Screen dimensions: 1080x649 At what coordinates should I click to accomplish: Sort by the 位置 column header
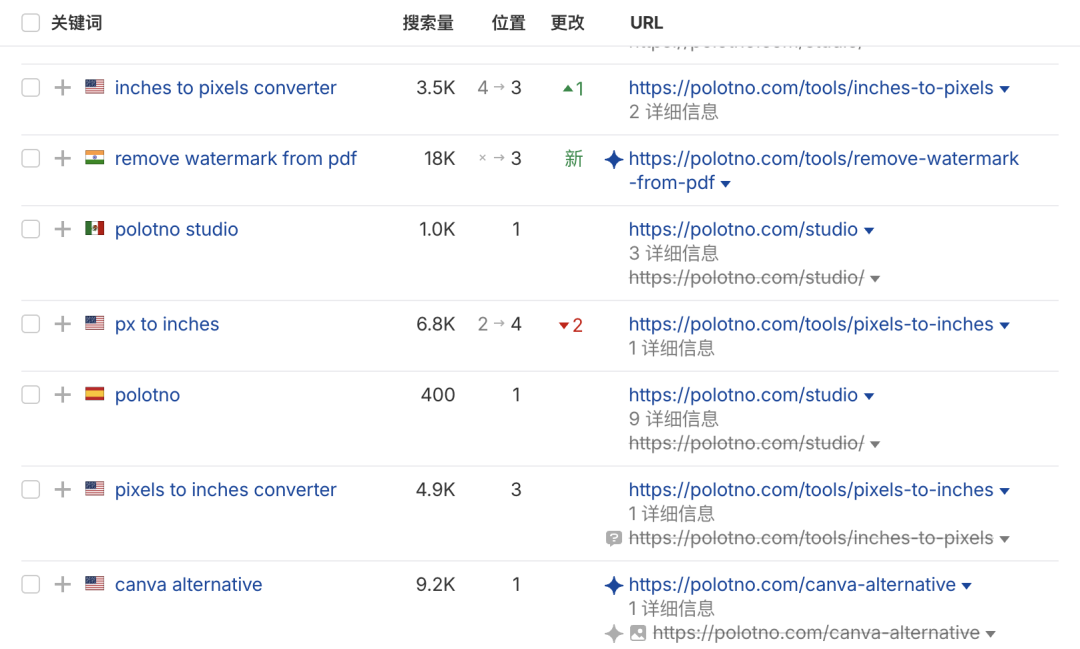508,23
